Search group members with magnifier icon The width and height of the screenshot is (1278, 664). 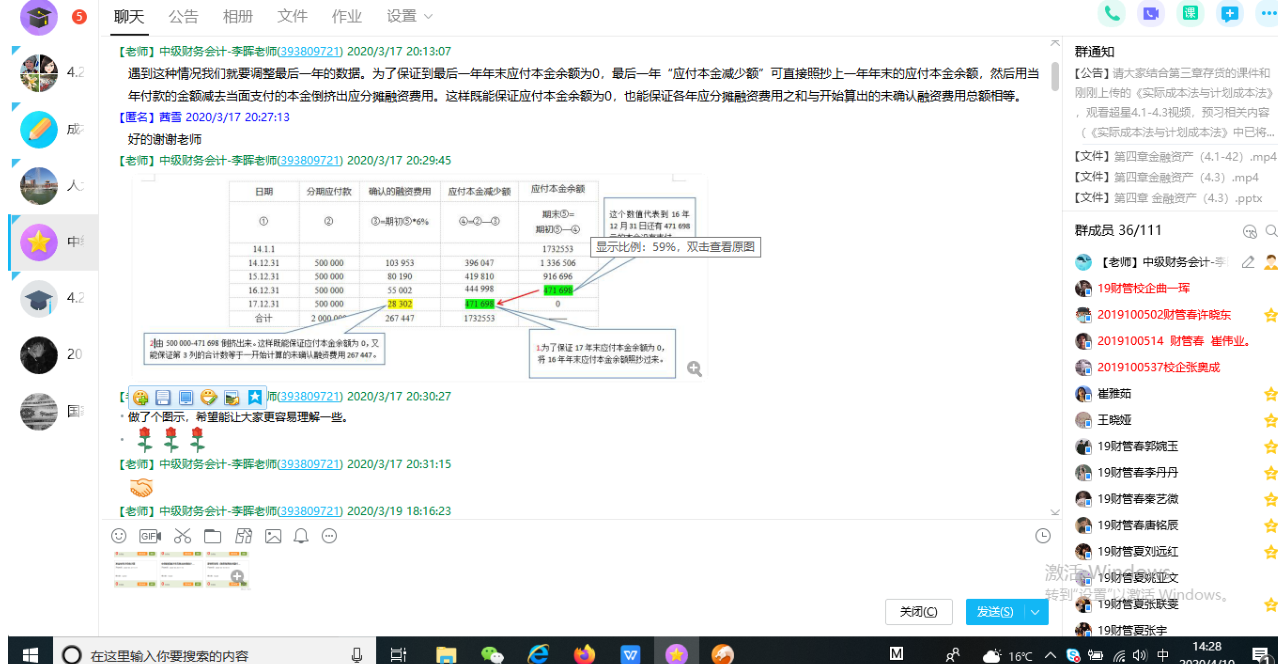pos(1271,231)
